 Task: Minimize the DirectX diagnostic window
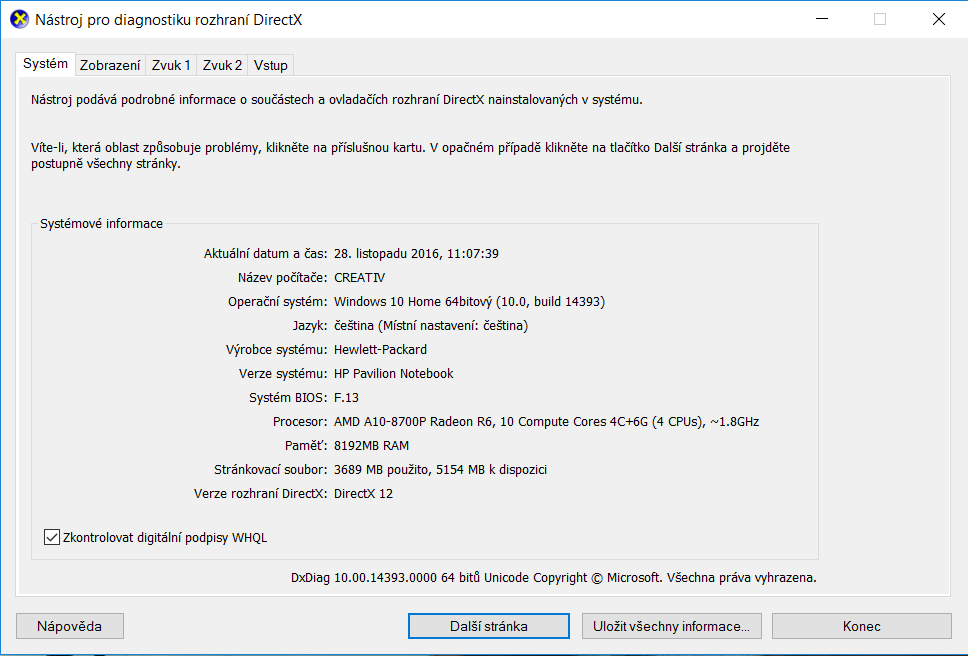point(821,19)
